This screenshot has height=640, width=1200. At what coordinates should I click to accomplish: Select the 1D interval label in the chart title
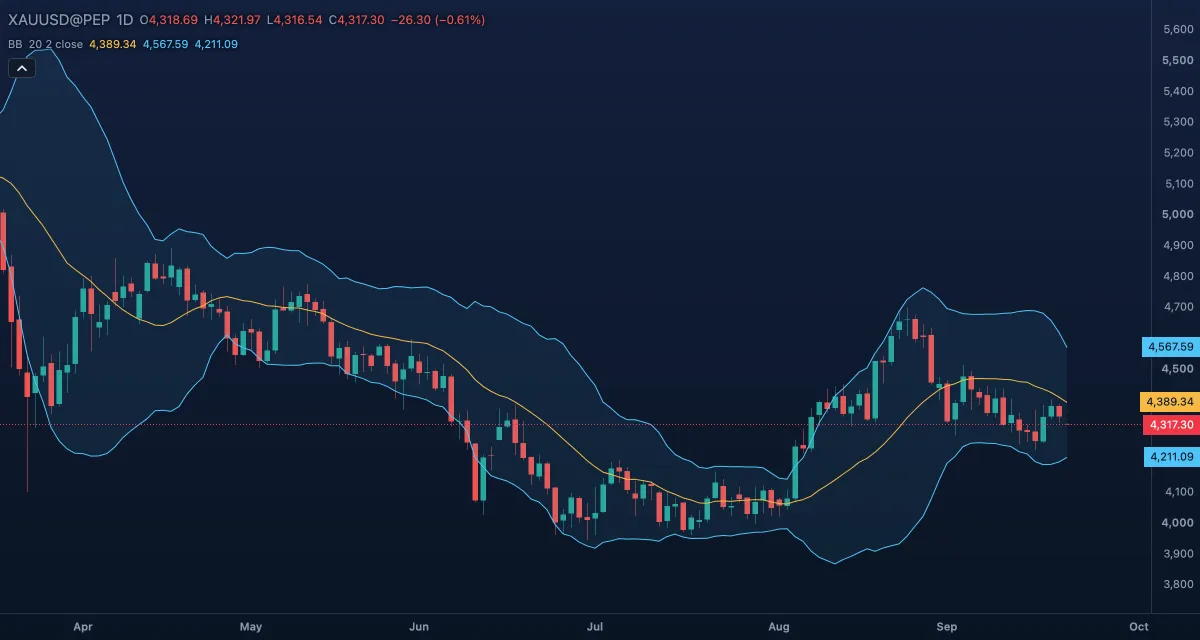(x=124, y=20)
